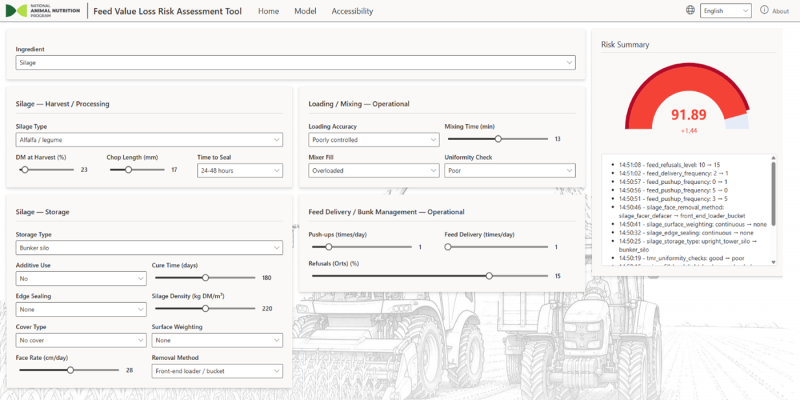Click the Refusals (Orts) slider handle

489,276
